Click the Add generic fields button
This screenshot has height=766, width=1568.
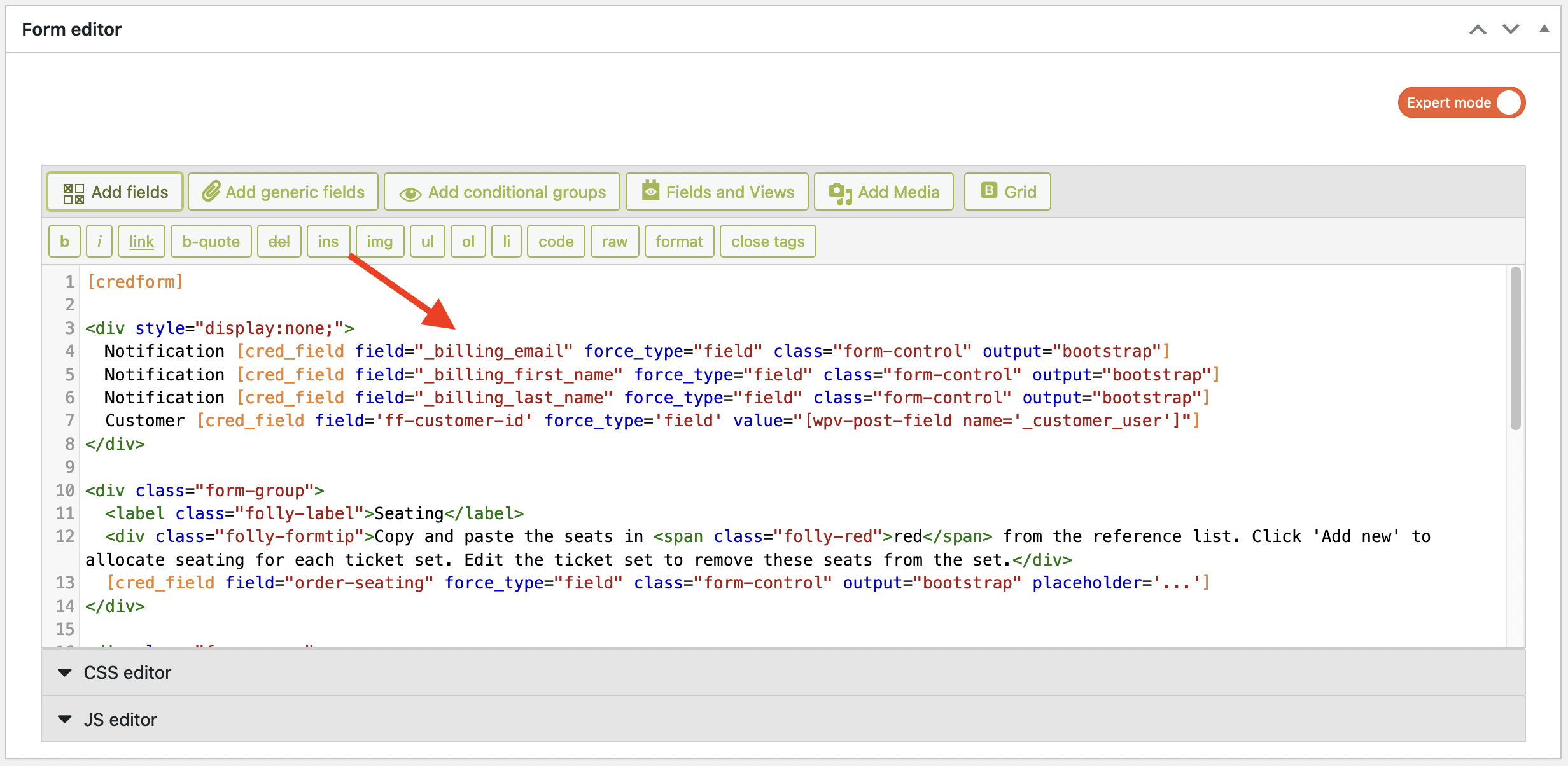pyautogui.click(x=283, y=191)
